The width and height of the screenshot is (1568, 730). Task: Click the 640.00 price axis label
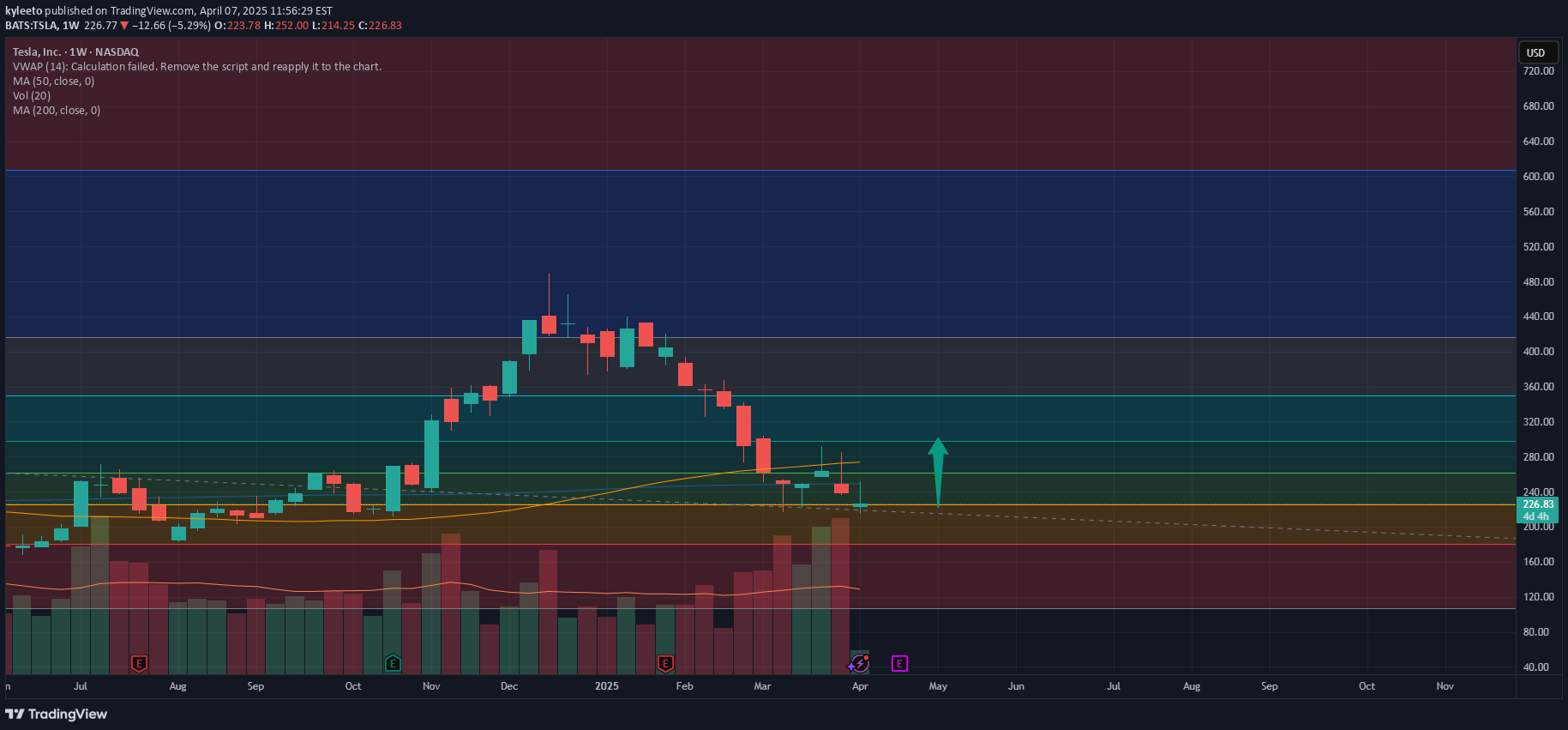tap(1538, 142)
